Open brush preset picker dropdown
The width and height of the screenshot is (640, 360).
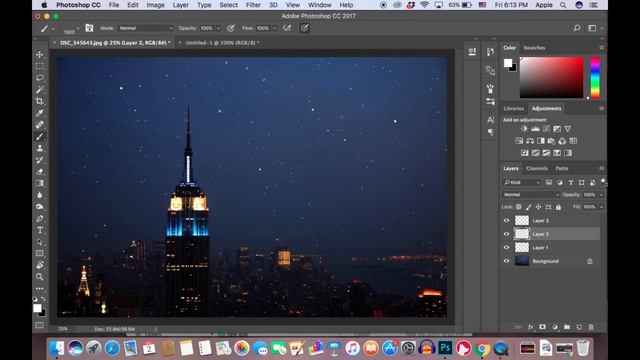coord(78,29)
